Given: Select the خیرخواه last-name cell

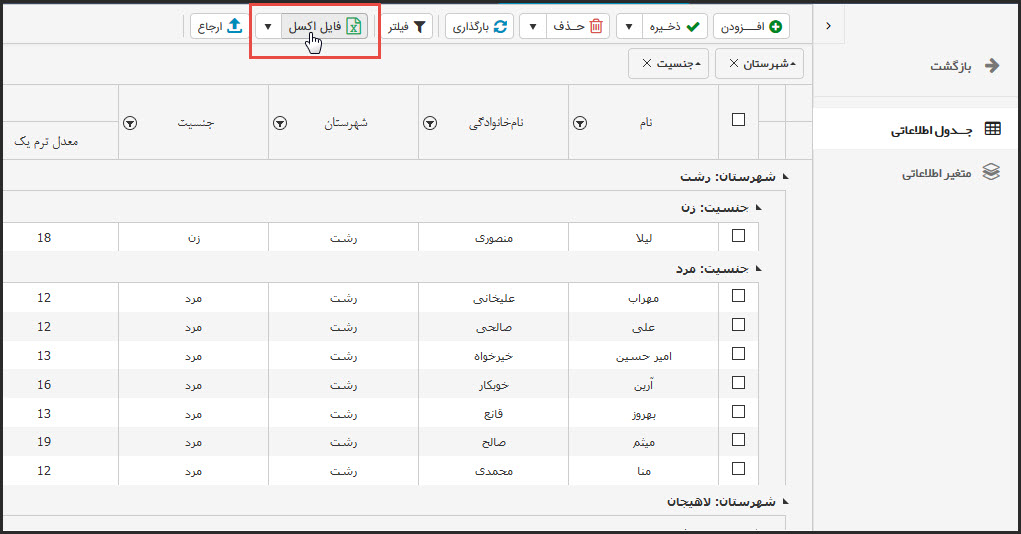Looking at the screenshot, I should pyautogui.click(x=494, y=356).
